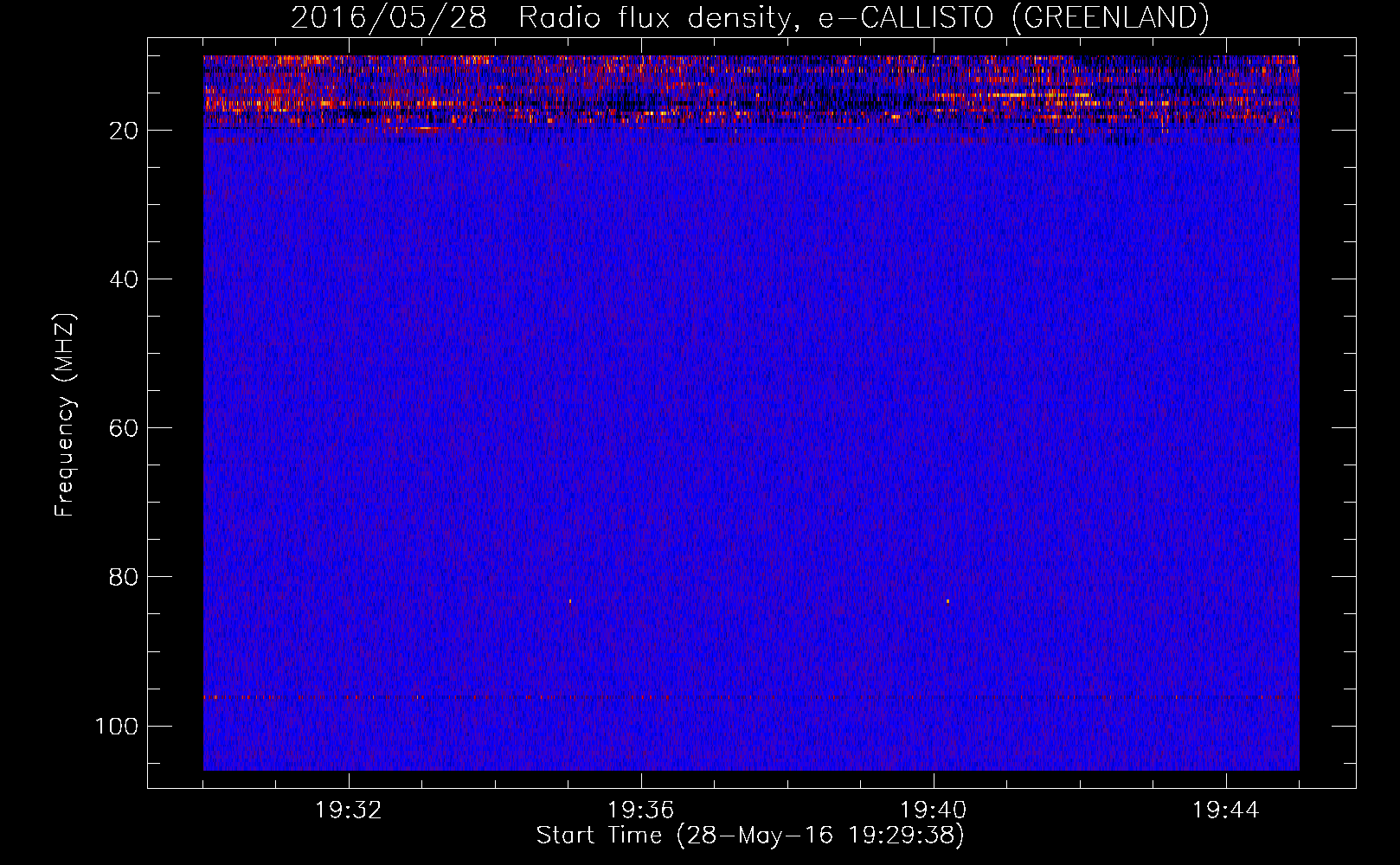Click the bright spot near 19:40 at 83 MHz
The image size is (1400, 865).
tap(947, 601)
